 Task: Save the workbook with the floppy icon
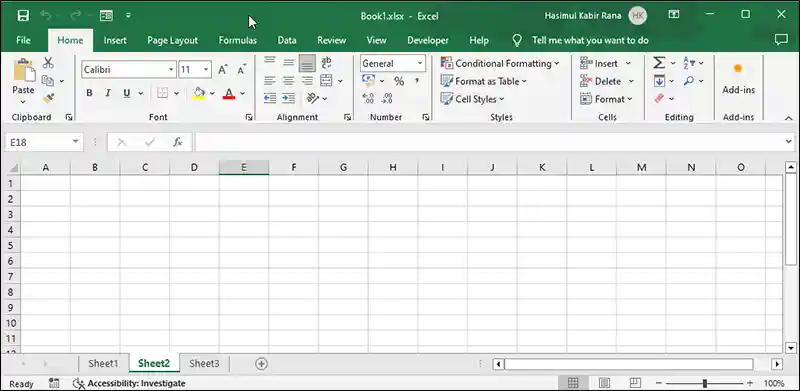(x=23, y=15)
